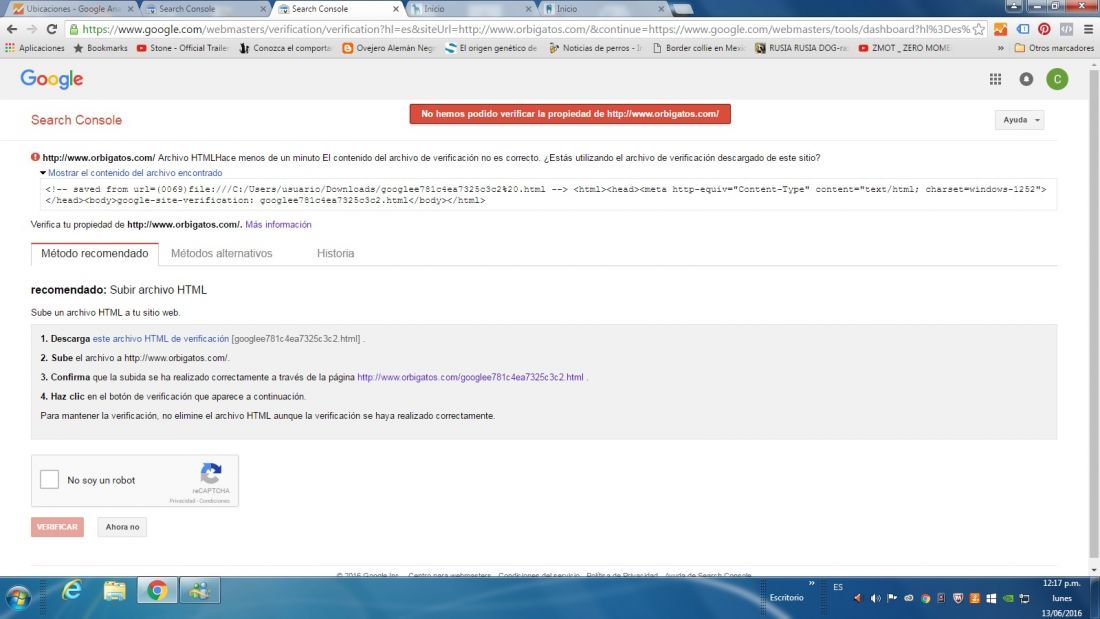Open the RUSIA RUSIA DOG bookmark
The width and height of the screenshot is (1100, 619).
tap(802, 48)
